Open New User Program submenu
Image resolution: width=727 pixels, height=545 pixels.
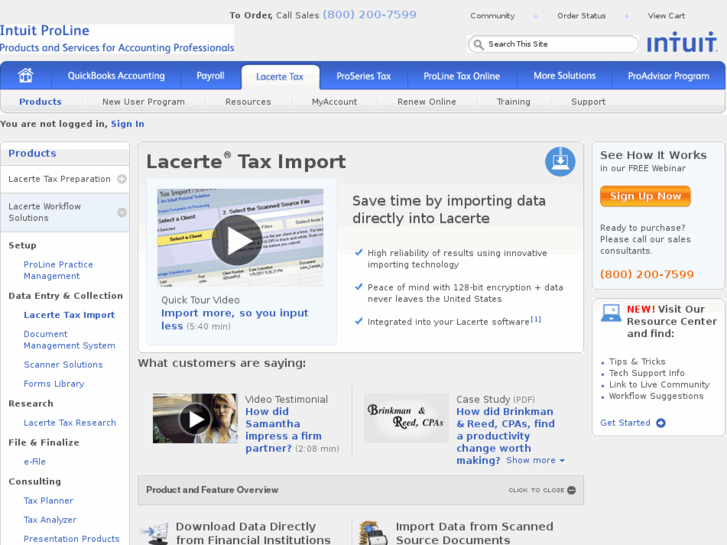pos(143,102)
